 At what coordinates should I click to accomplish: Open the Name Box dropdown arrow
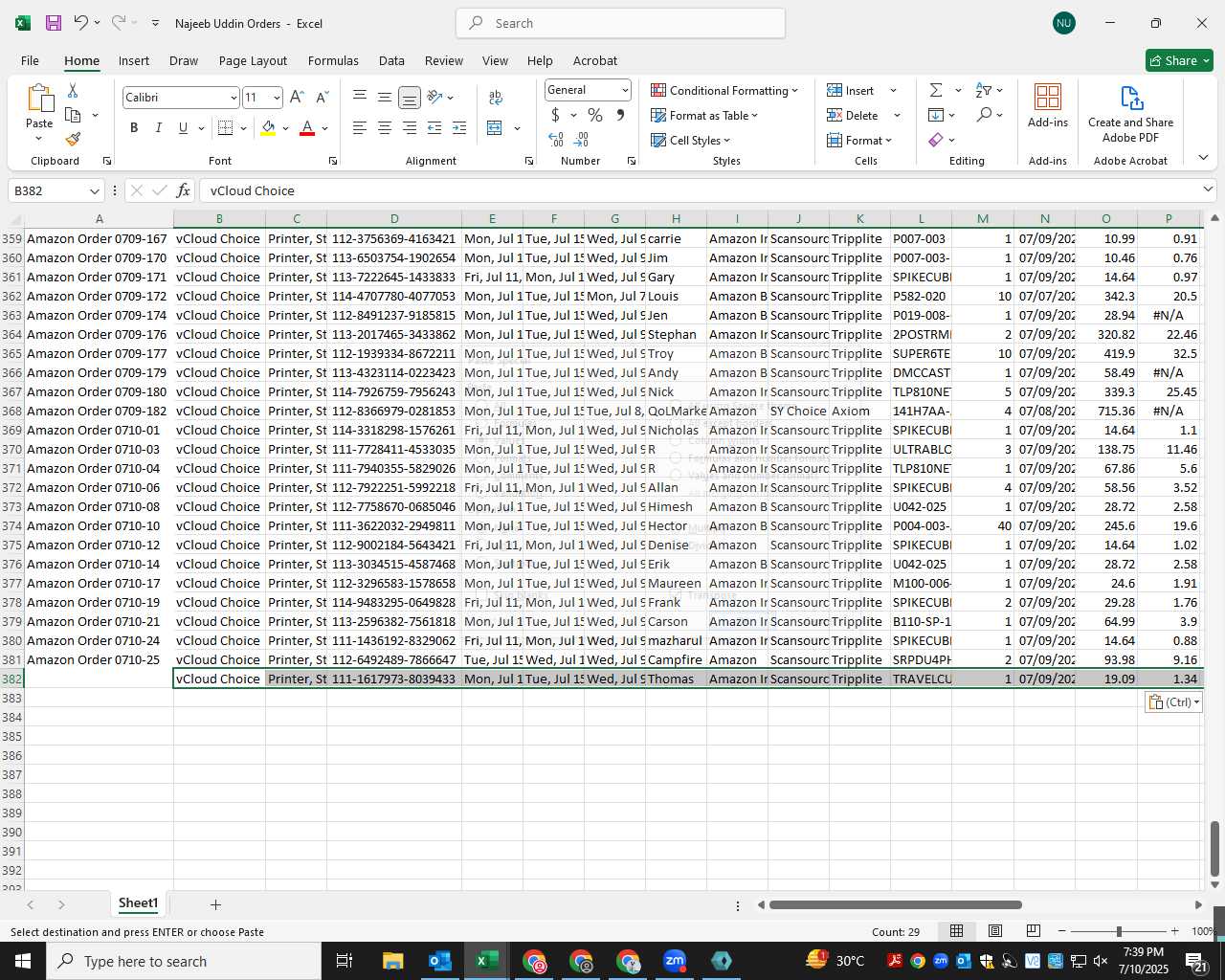[94, 190]
